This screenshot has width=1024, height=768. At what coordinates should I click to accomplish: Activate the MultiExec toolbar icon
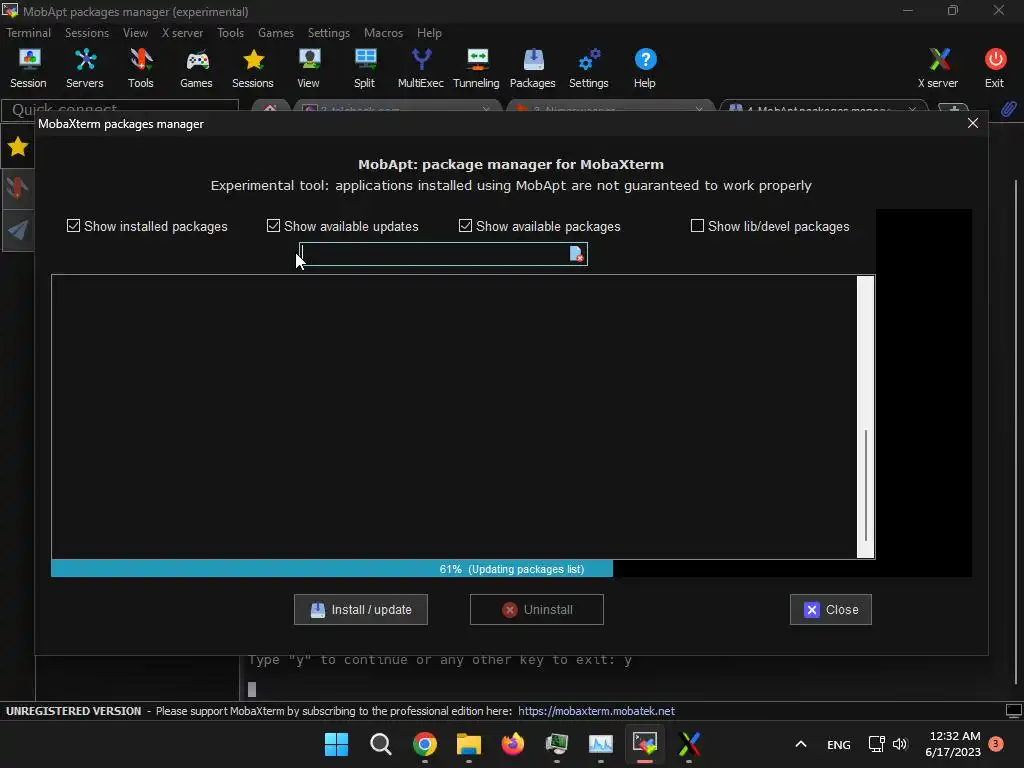pos(421,68)
